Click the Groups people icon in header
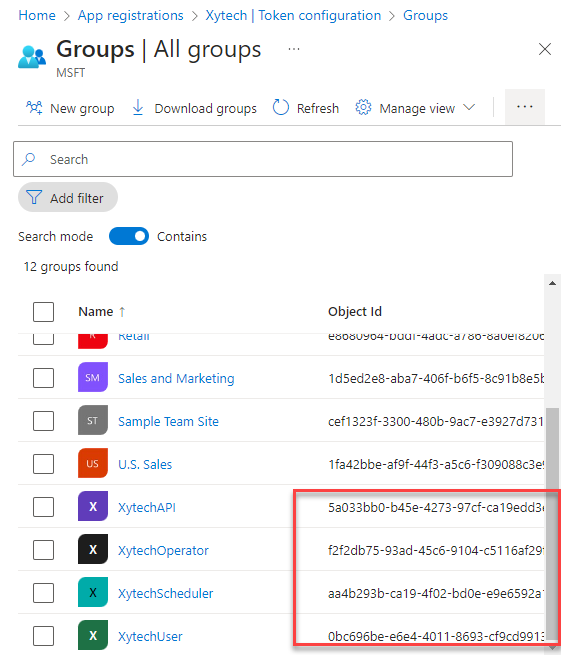 click(x=32, y=57)
